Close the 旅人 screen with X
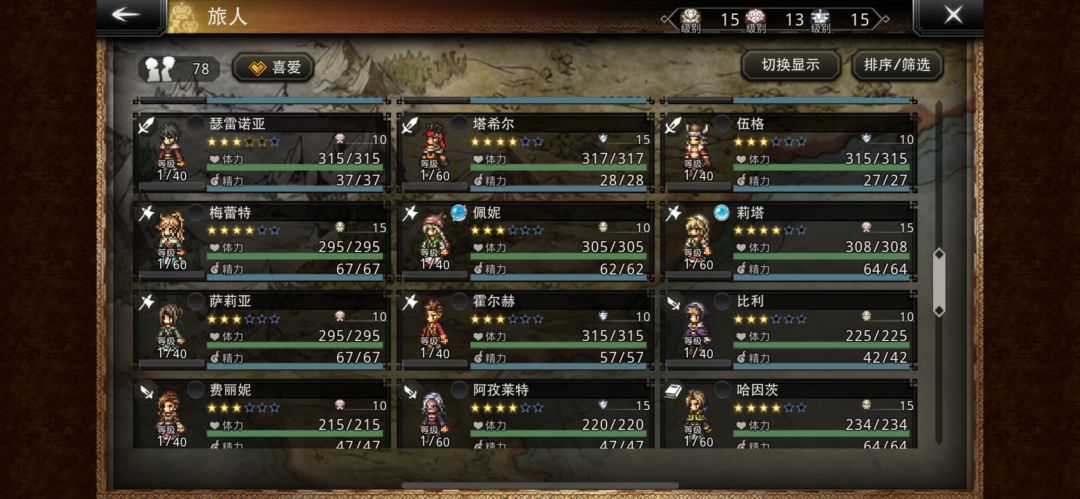1080x499 pixels. coord(953,14)
